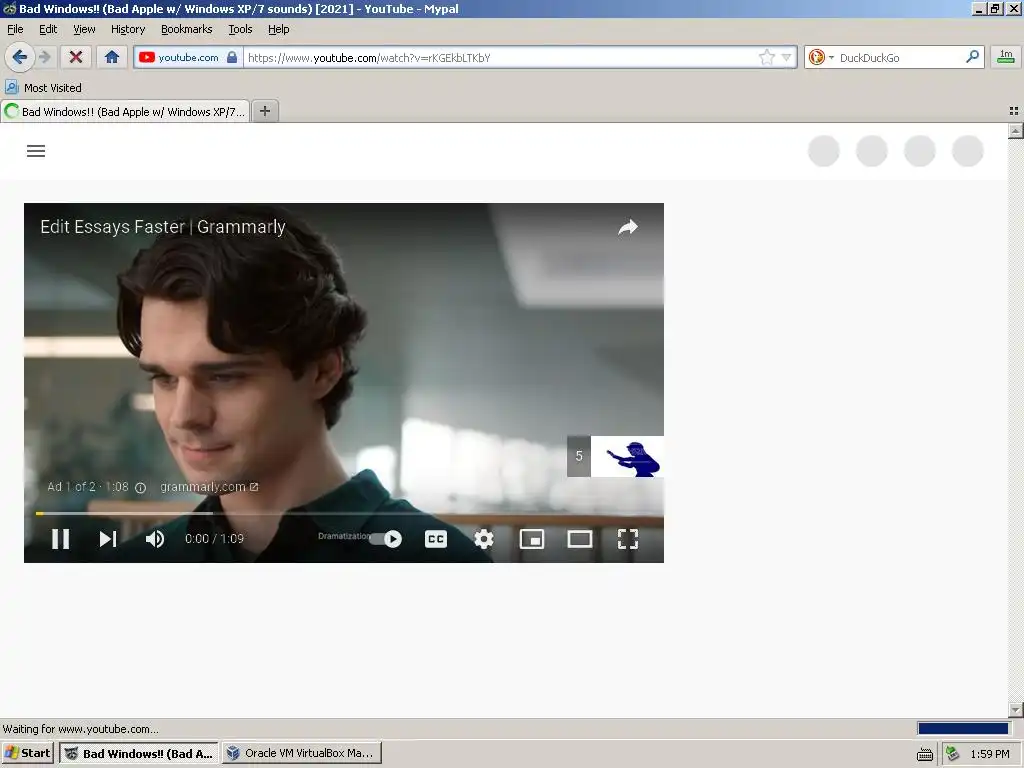Visit grammarly.com advertiser link

click(209, 487)
